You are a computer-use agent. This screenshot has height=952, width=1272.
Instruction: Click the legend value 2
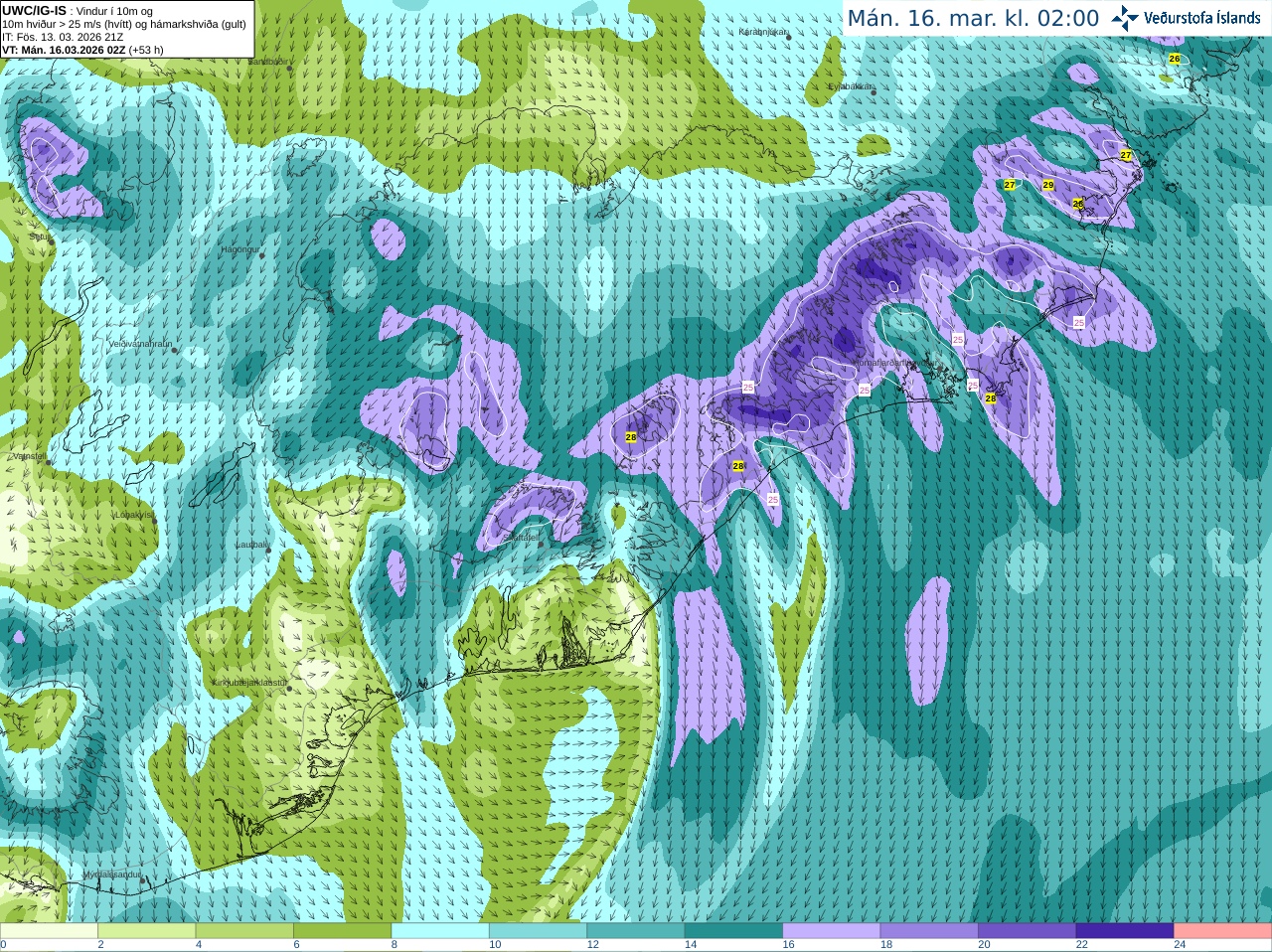pyautogui.click(x=100, y=945)
